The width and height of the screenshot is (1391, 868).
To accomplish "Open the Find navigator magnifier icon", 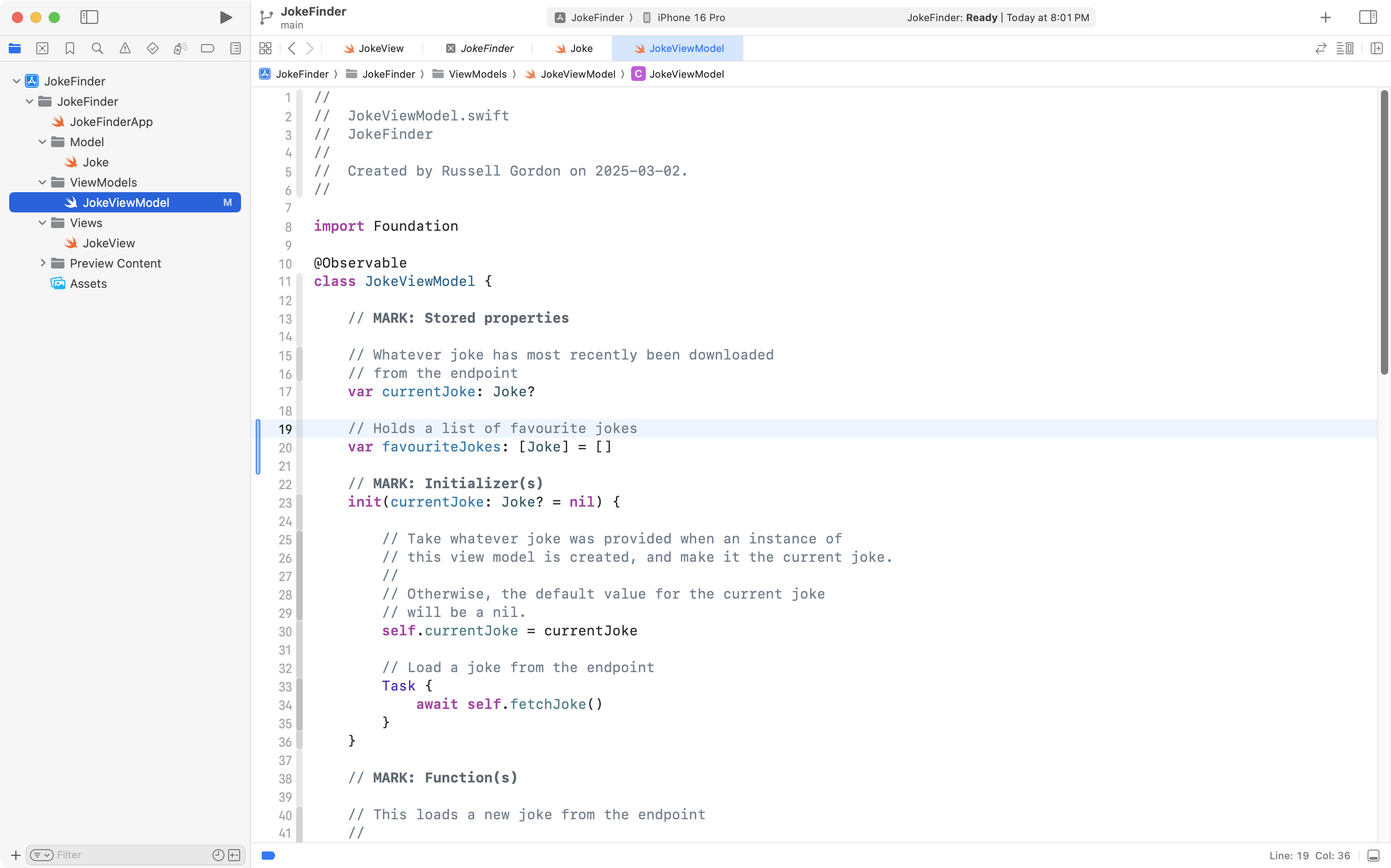I will tap(97, 48).
